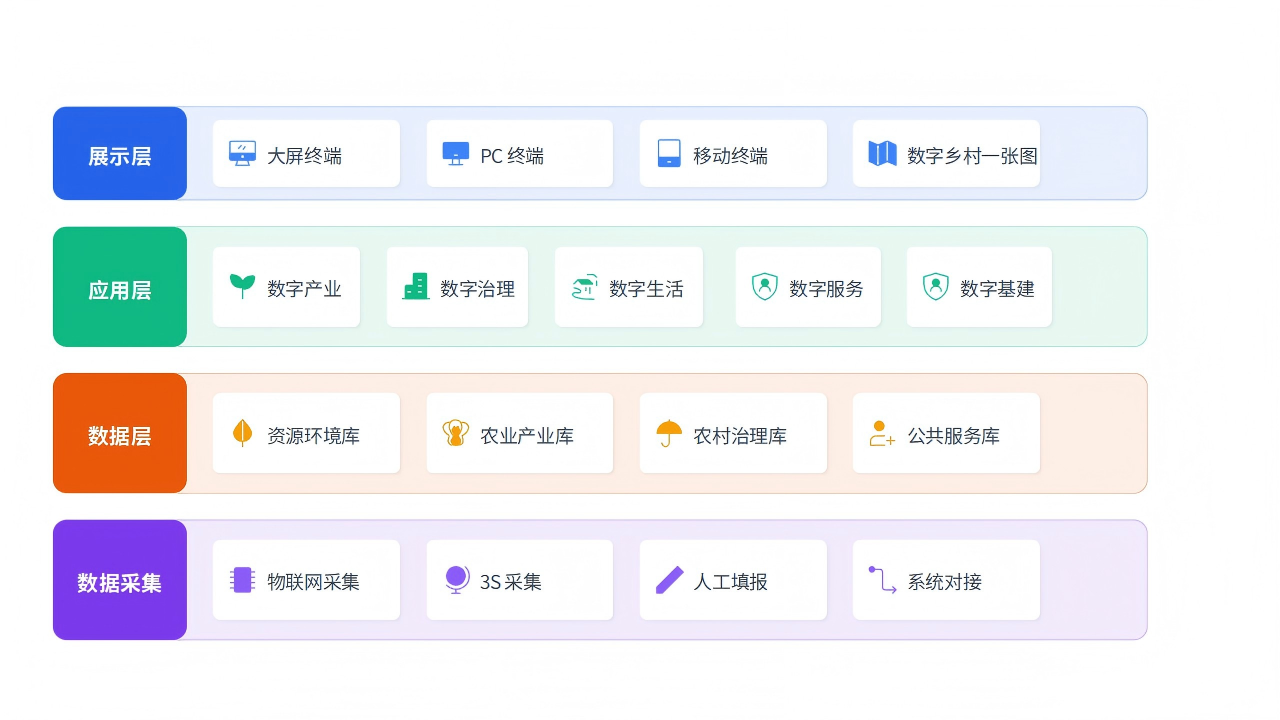Click the chip icon for 物联网采集
1280x720 pixels.
[241, 580]
